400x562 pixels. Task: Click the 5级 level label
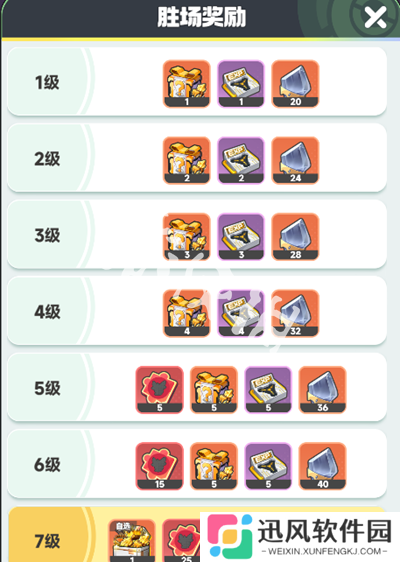click(x=47, y=388)
